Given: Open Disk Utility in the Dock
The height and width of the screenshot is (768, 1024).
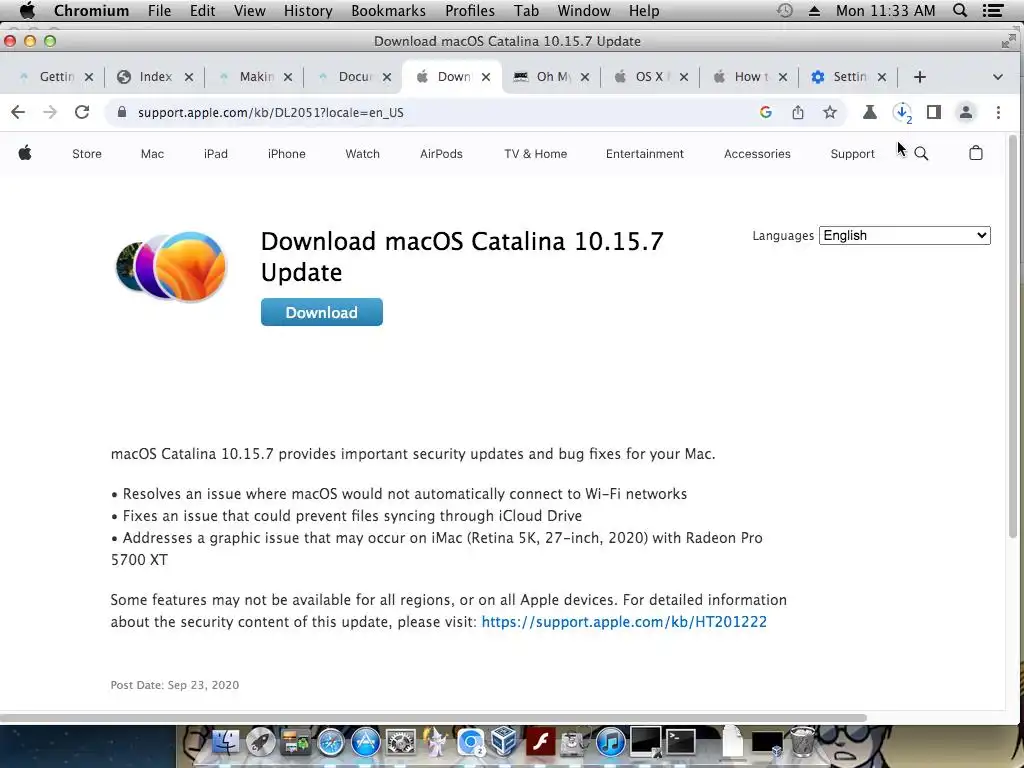Looking at the screenshot, I should 575,743.
